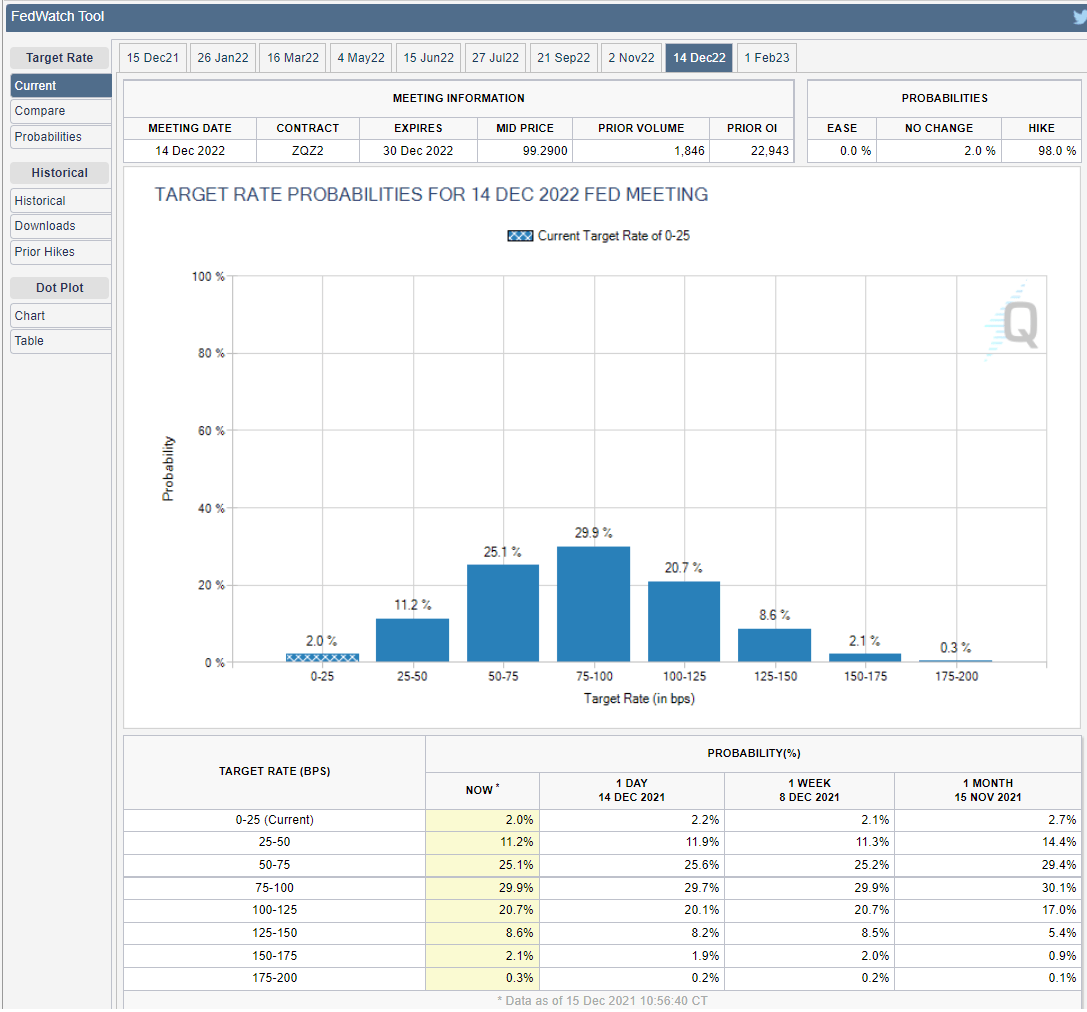Open the Dot Plot Chart view

pyautogui.click(x=60, y=316)
